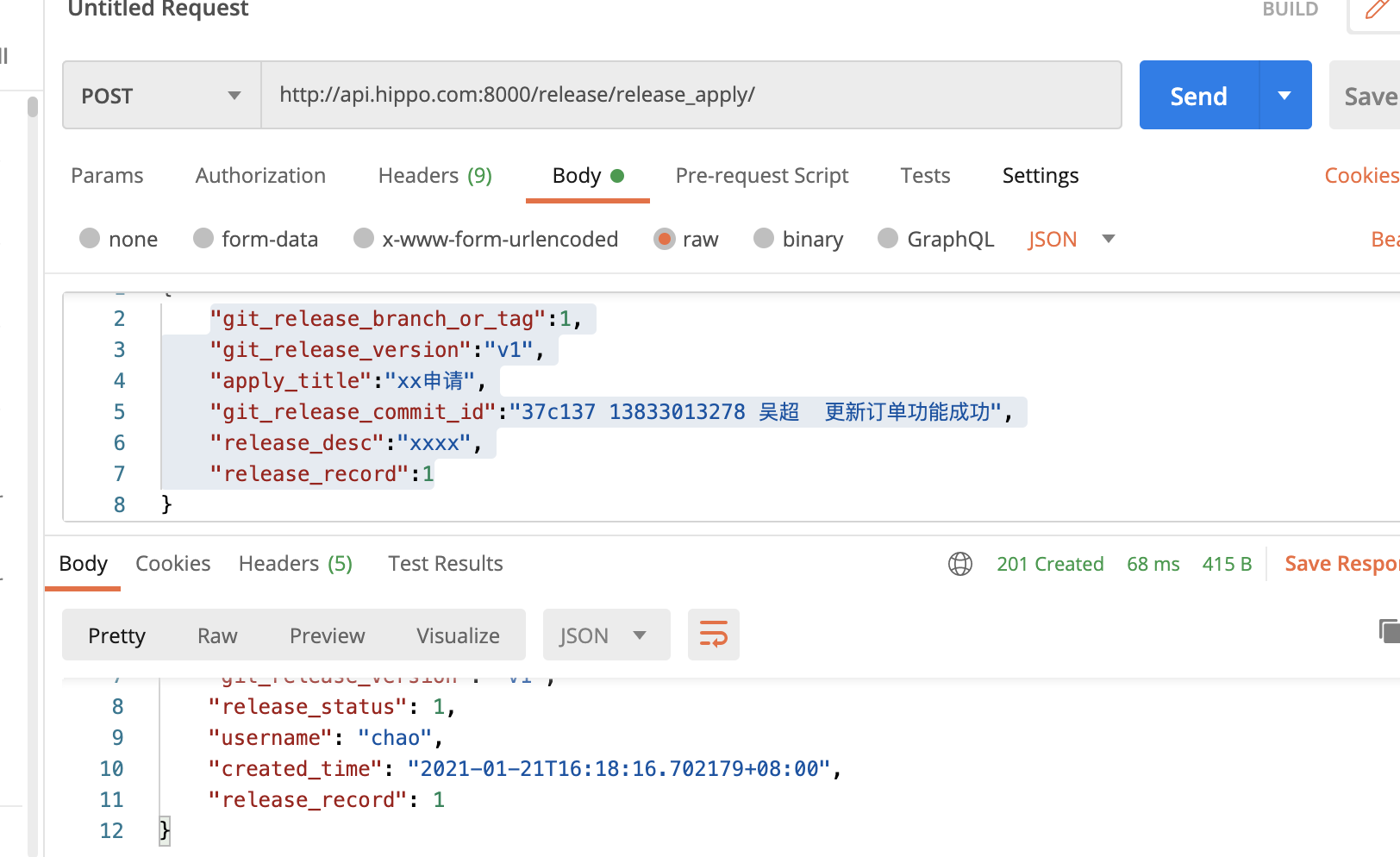
Task: Switch response view to Pretty
Action: [x=116, y=636]
